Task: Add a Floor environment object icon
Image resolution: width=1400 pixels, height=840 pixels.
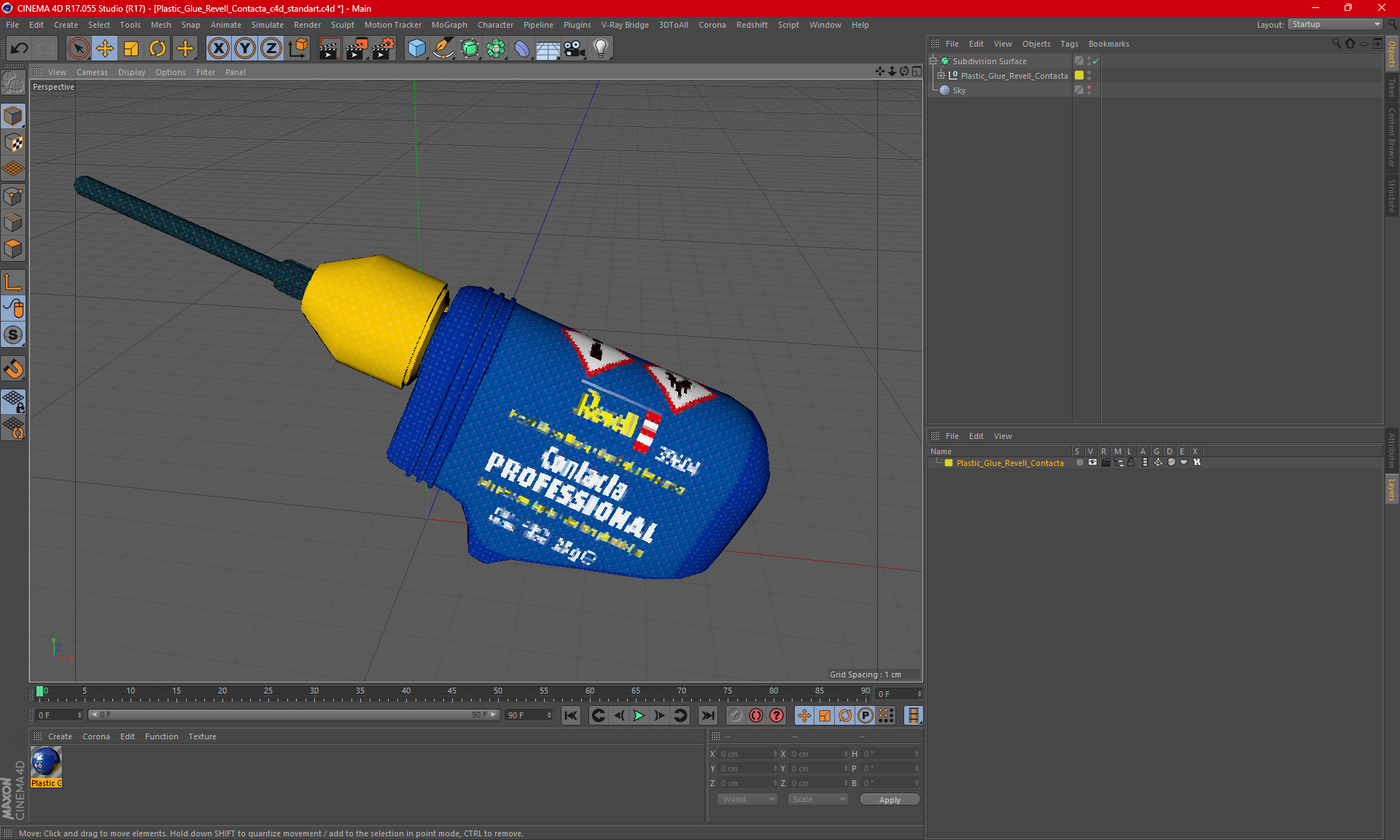Action: pos(548,49)
